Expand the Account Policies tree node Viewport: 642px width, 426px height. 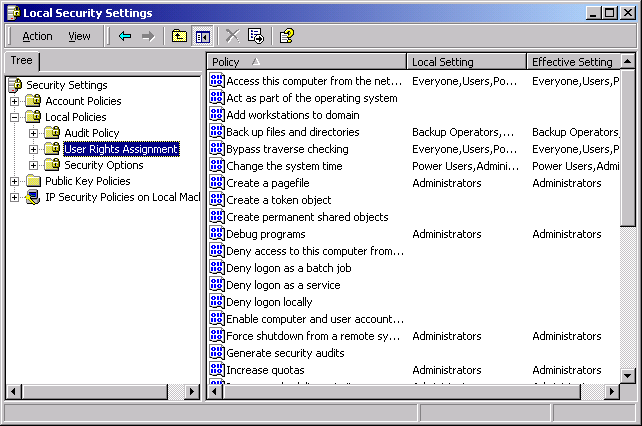[x=15, y=101]
